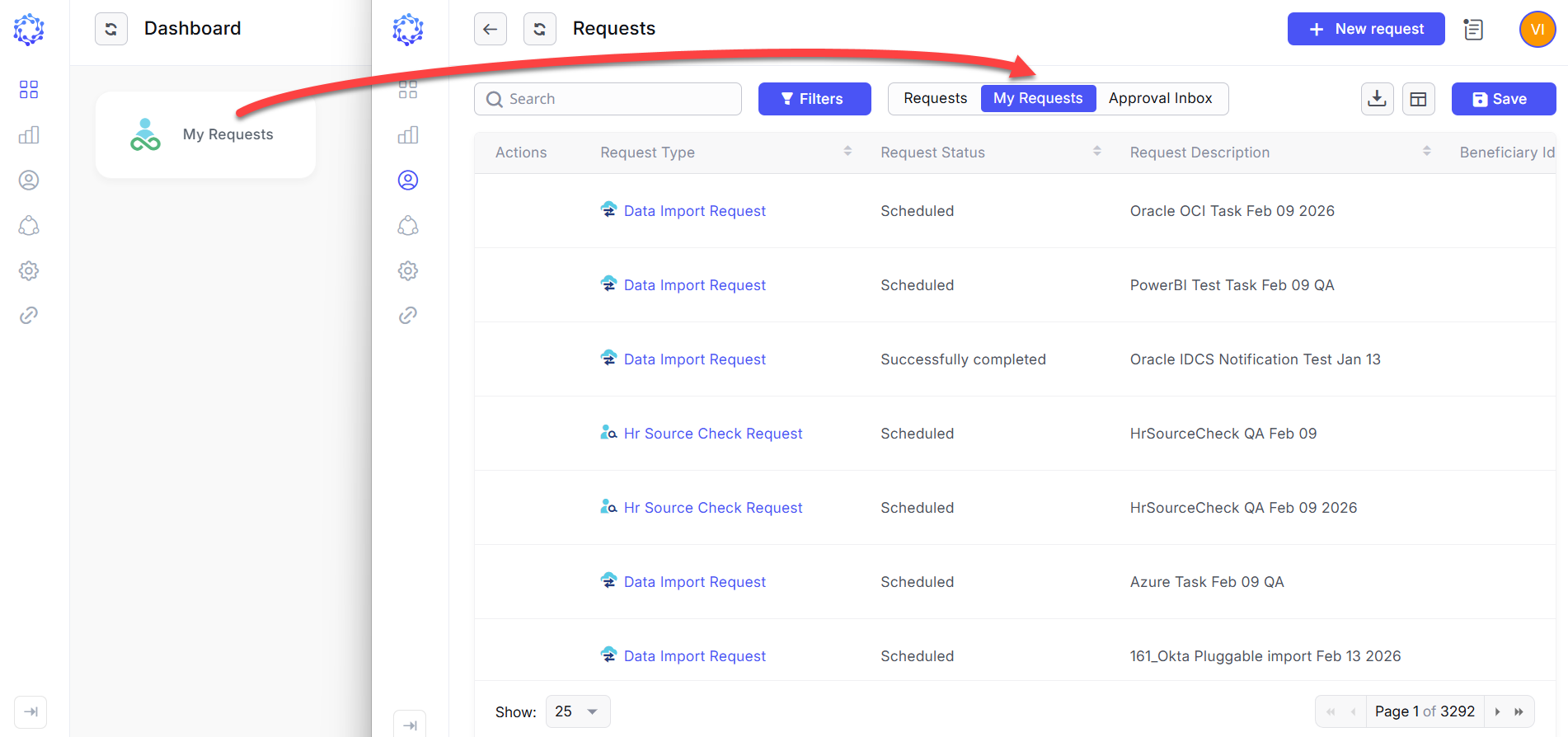The image size is (1568, 737).
Task: Click the download export icon
Action: [x=1377, y=99]
